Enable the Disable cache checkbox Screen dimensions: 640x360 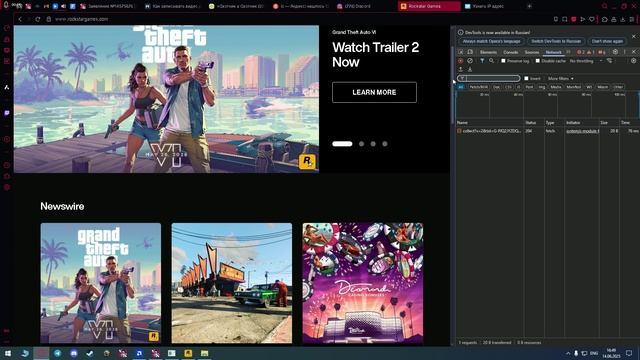pos(538,61)
